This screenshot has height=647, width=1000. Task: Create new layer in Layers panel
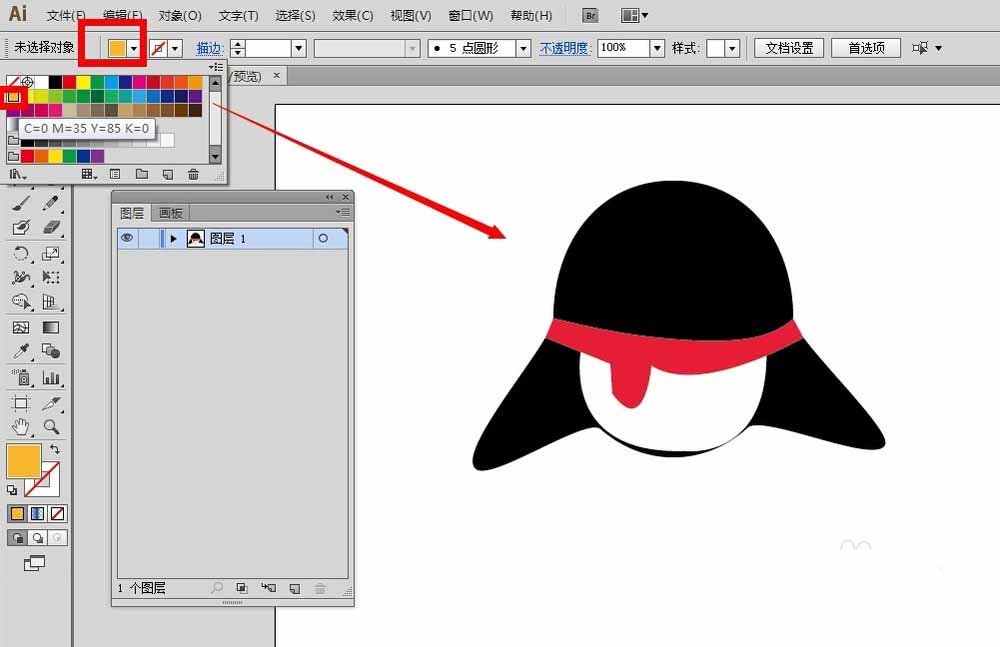(x=295, y=588)
